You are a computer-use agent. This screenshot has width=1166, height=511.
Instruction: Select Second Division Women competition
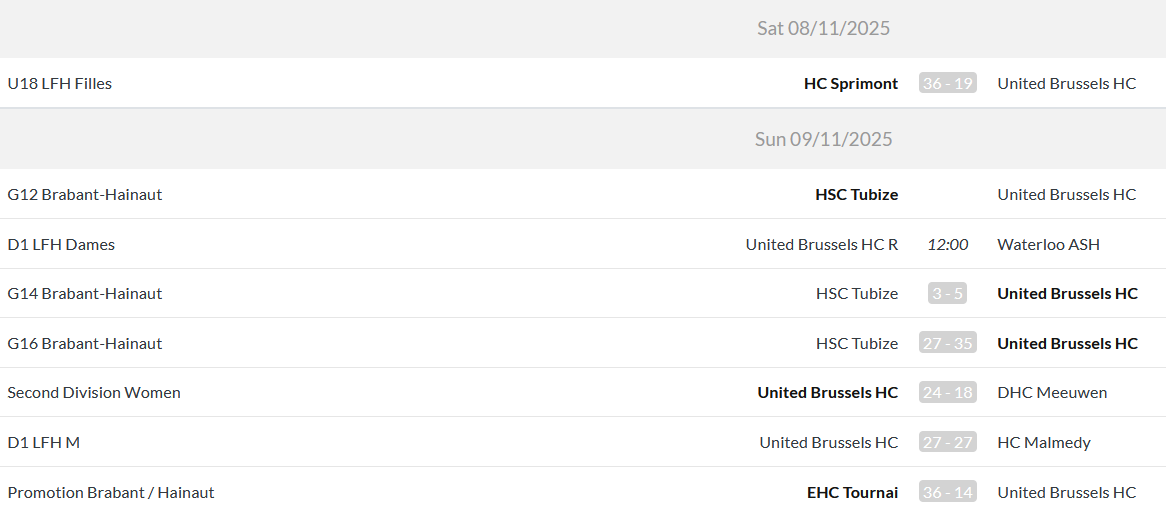coord(94,393)
